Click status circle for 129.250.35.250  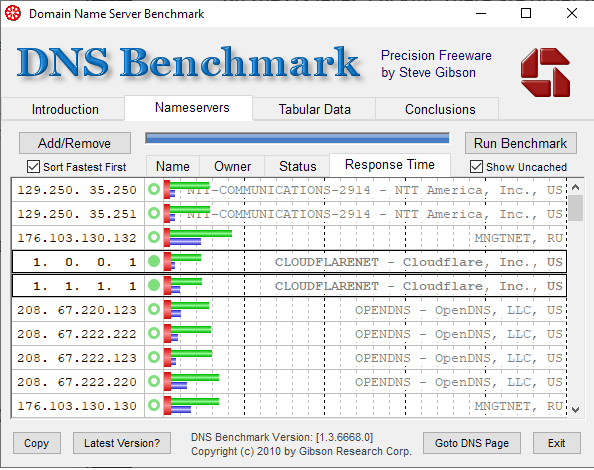tap(154, 189)
